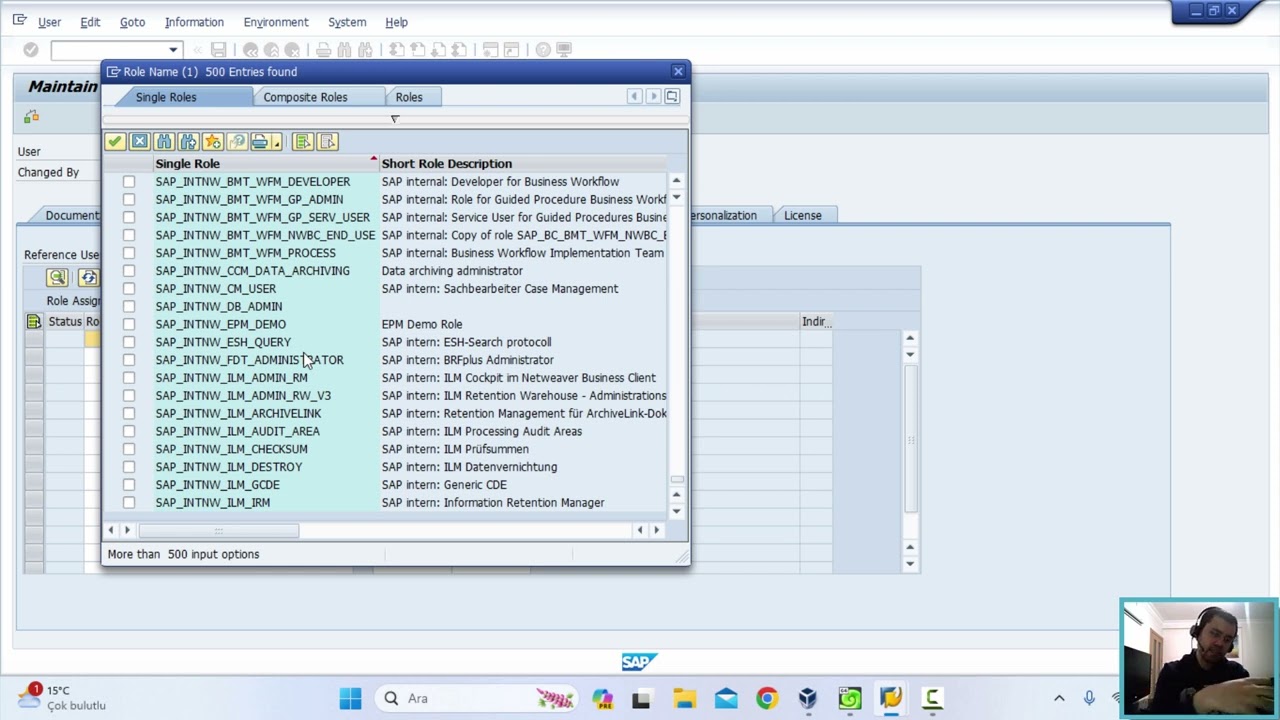Show hidden system tray icons chevron
The width and height of the screenshot is (1280, 720).
pyautogui.click(x=1059, y=698)
